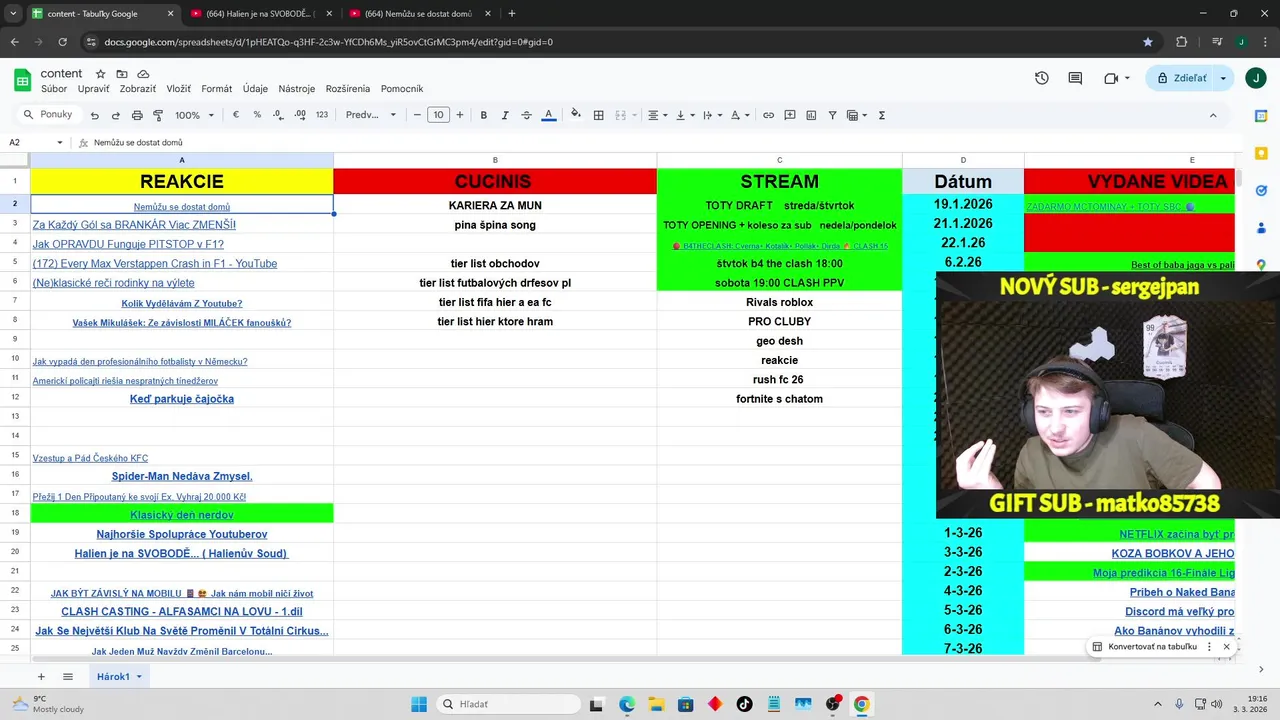Open the functions sigma menu

click(x=881, y=115)
